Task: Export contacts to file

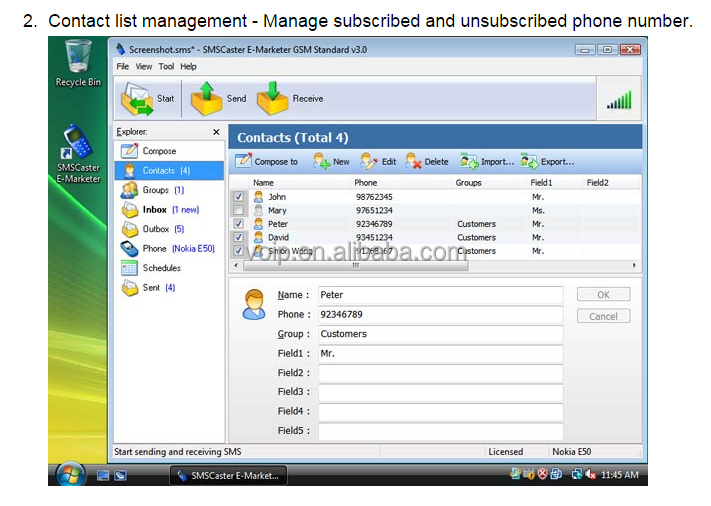Action: [547, 161]
